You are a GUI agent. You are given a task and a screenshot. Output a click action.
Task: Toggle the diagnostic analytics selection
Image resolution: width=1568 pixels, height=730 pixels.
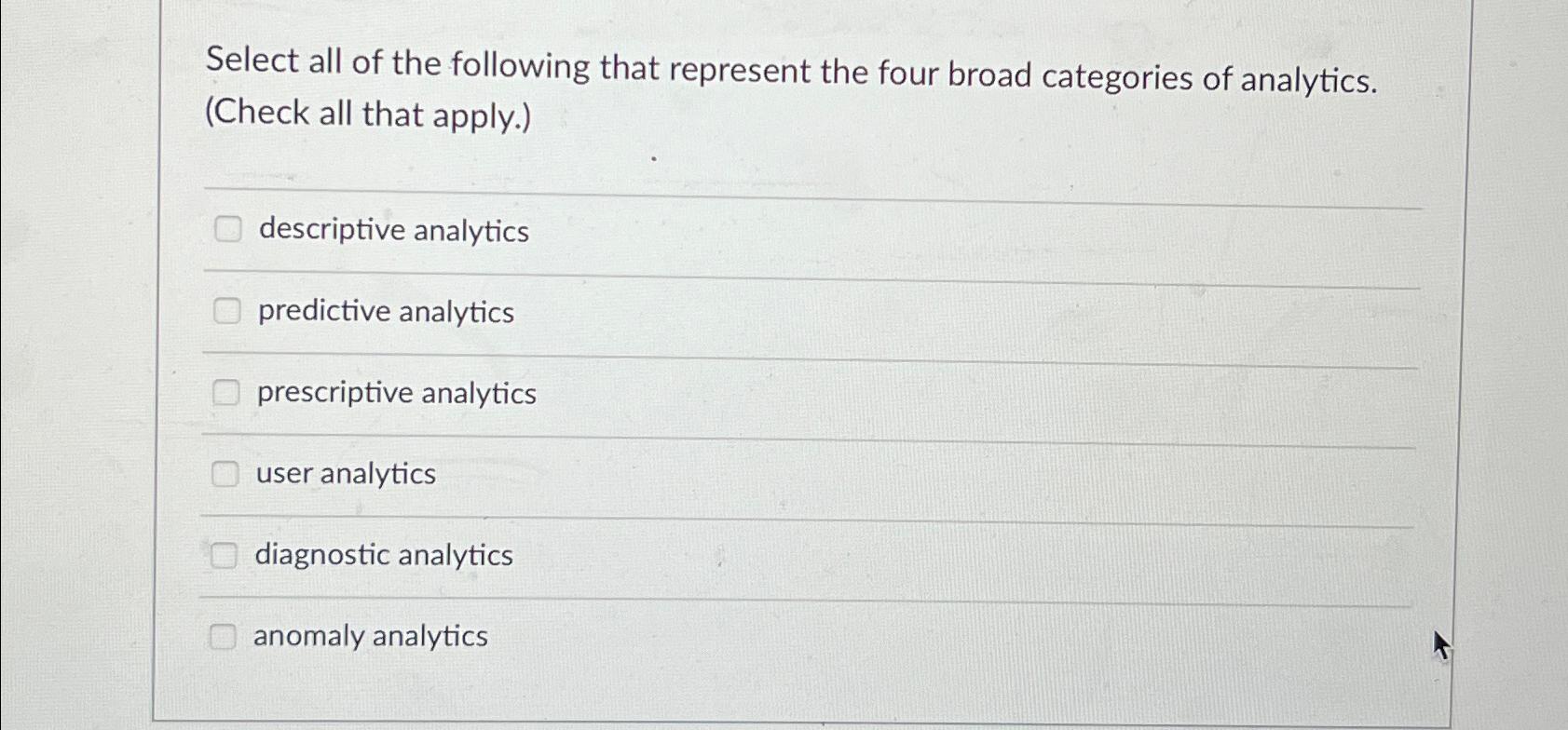tap(226, 555)
